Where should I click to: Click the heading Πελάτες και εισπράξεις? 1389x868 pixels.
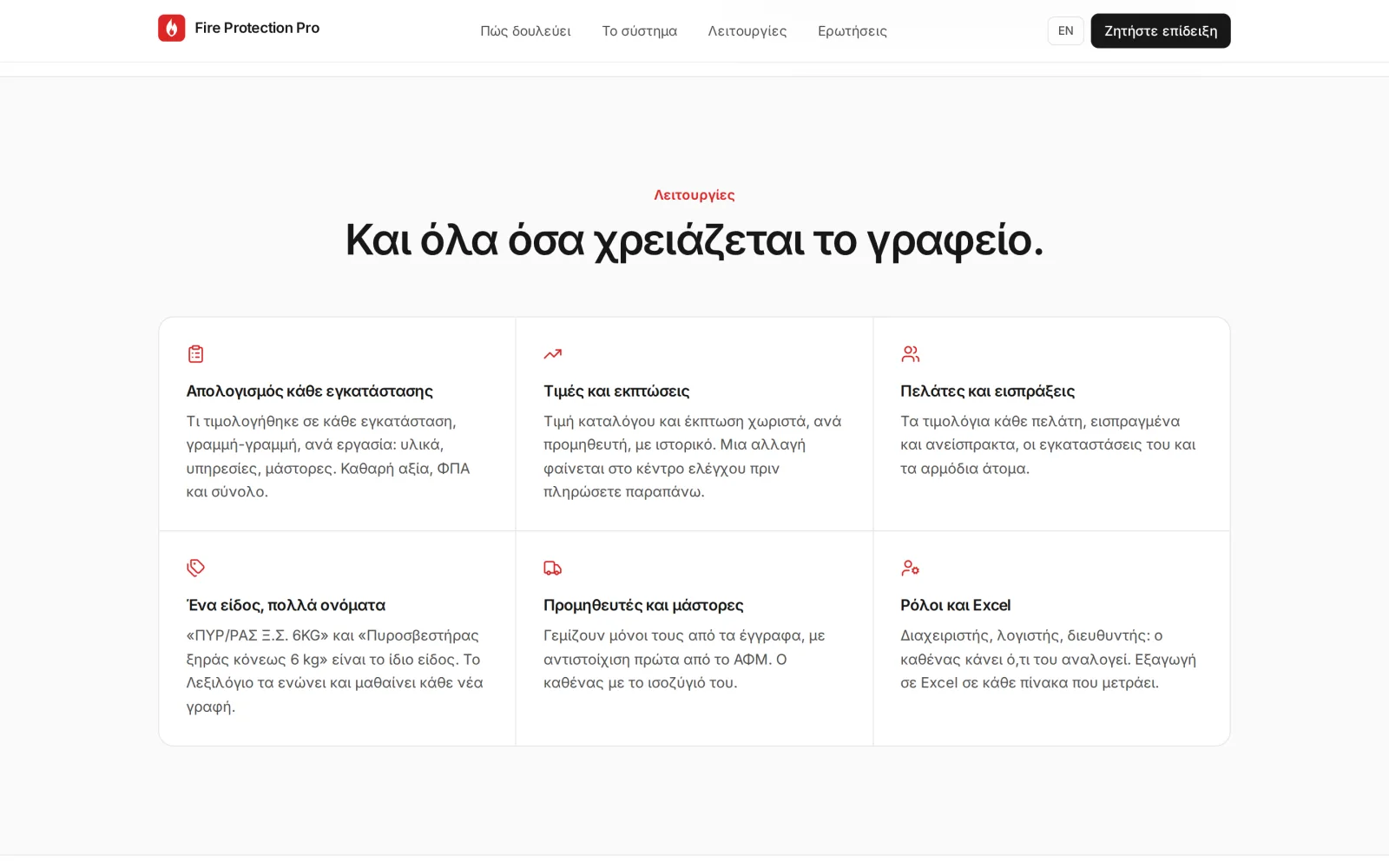[987, 391]
